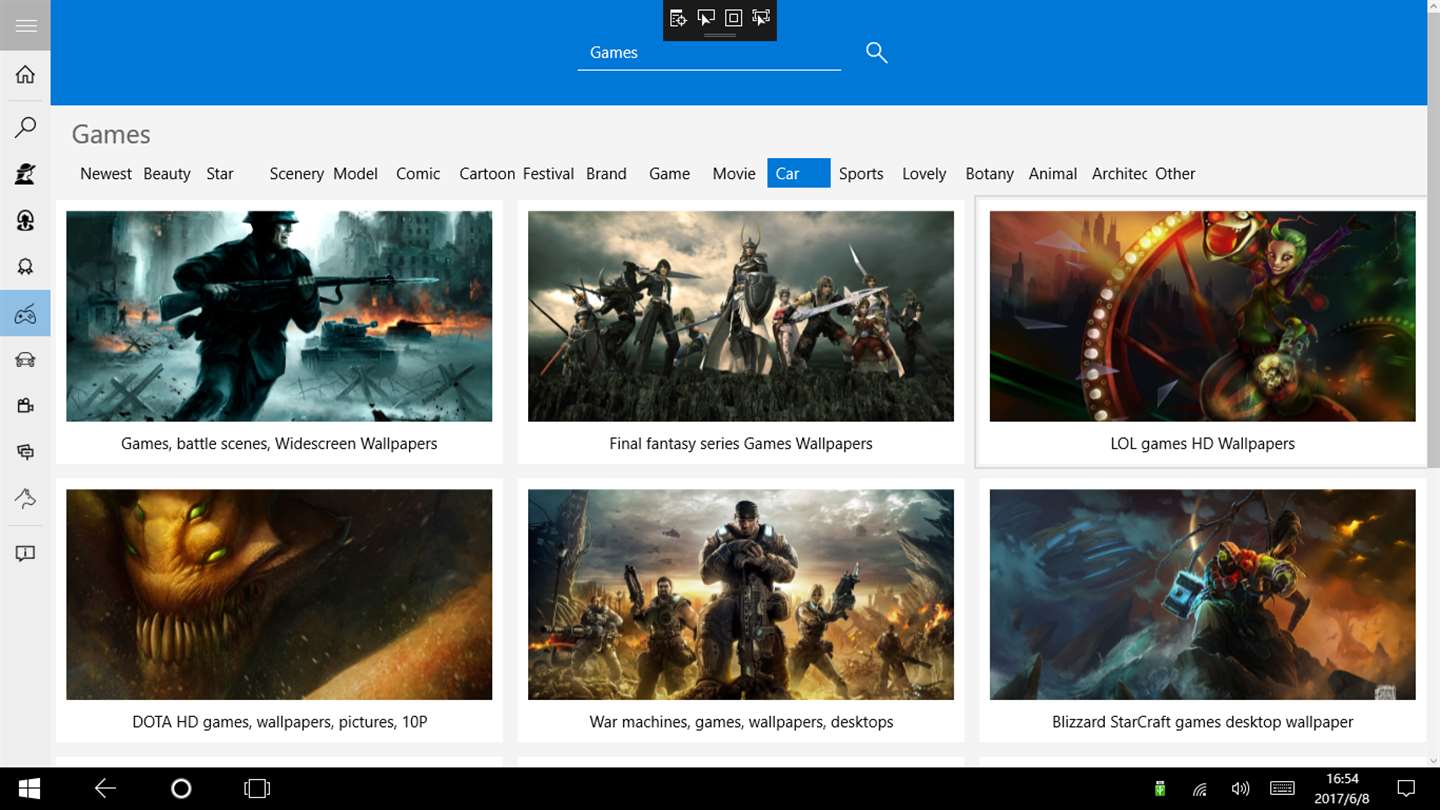1440x810 pixels.
Task: Open the DOTA HD games monster thumbnail
Action: click(x=279, y=594)
